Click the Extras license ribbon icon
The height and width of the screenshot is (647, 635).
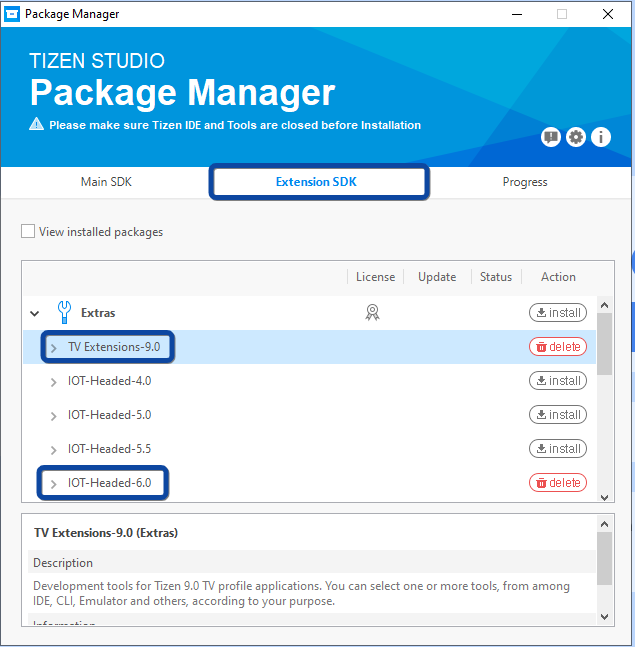pos(372,312)
